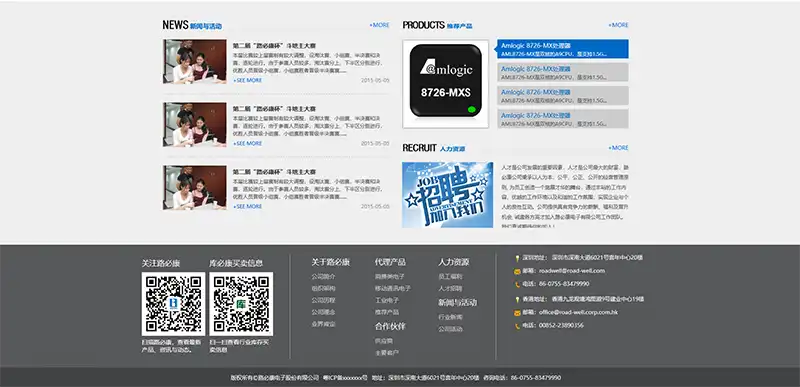Open 员工福利 footer link
The height and width of the screenshot is (387, 800).
[450, 276]
